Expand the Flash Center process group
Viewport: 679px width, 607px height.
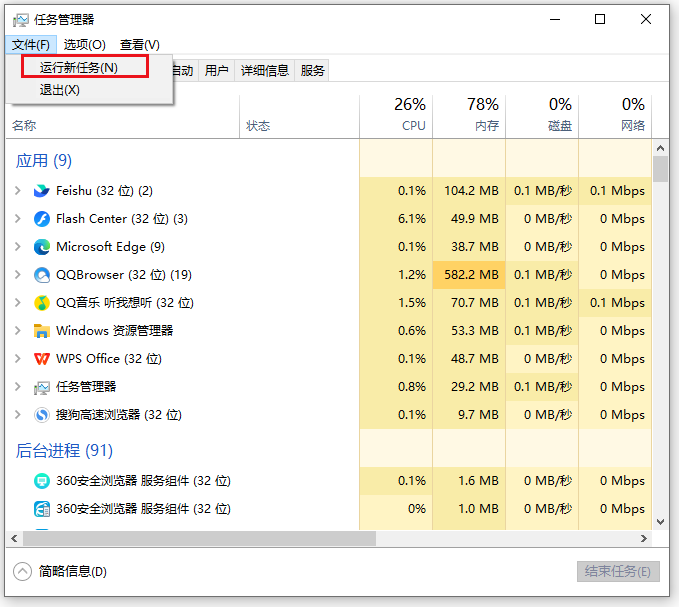point(18,219)
